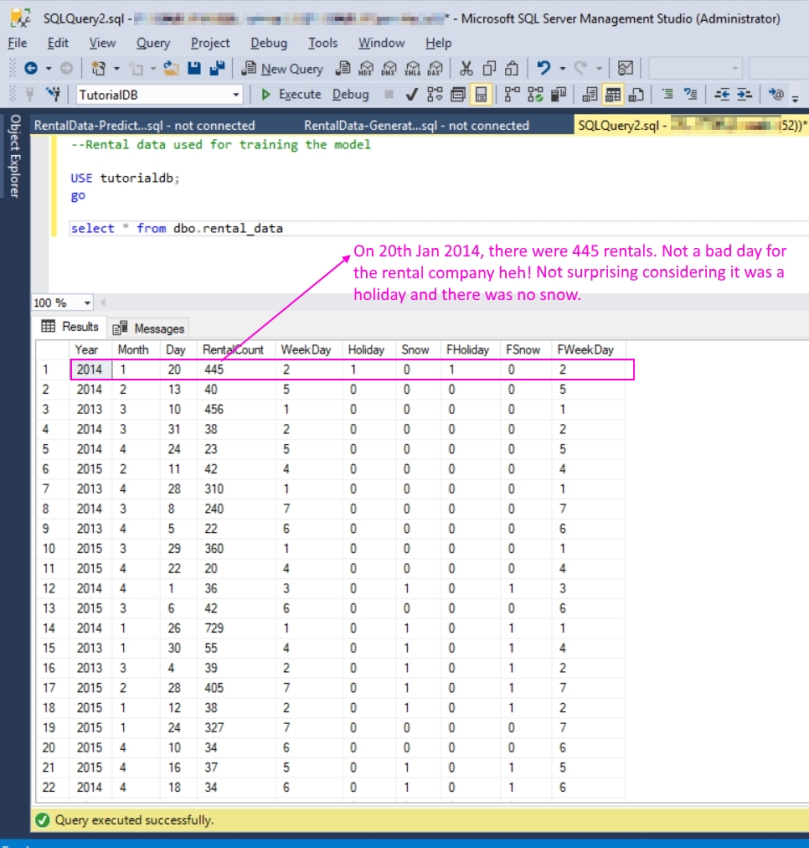Open the Query menu
Image resolution: width=809 pixels, height=848 pixels.
pos(153,43)
